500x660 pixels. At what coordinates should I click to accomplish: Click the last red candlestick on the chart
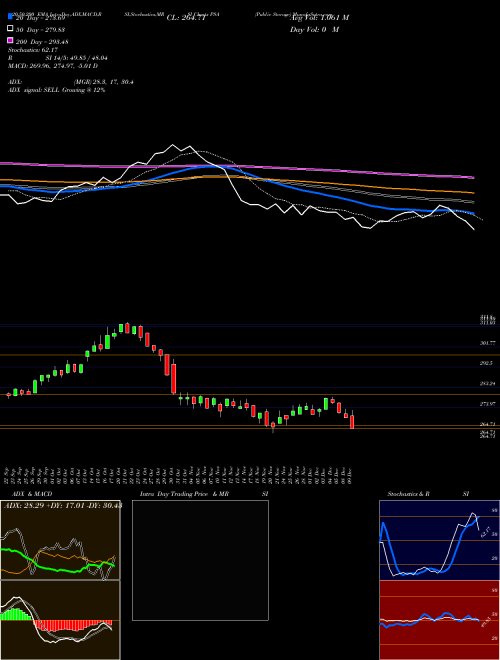(352, 421)
